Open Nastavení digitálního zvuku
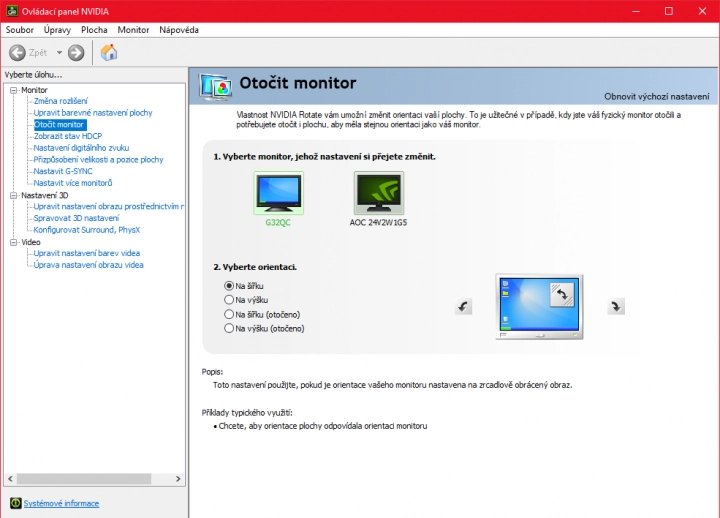The width and height of the screenshot is (720, 518). point(81,148)
